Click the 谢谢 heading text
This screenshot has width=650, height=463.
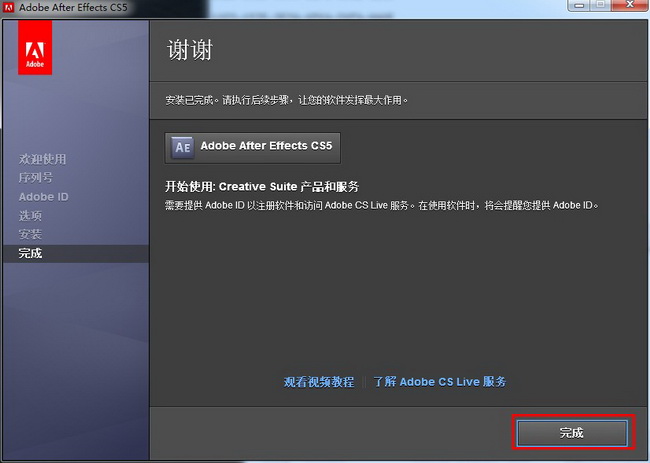190,50
